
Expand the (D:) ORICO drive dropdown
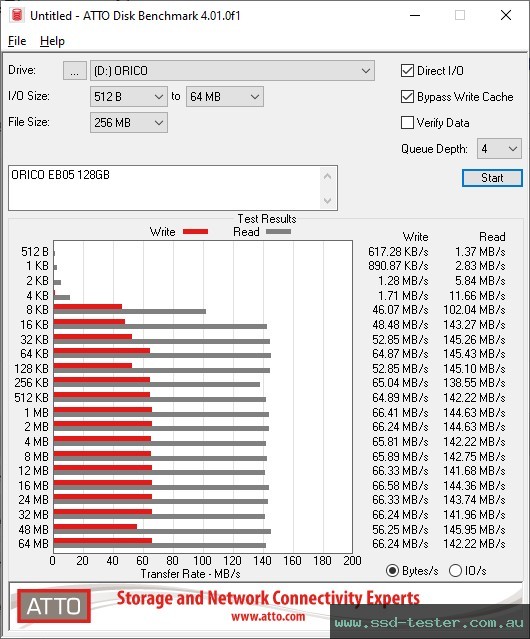click(232, 71)
